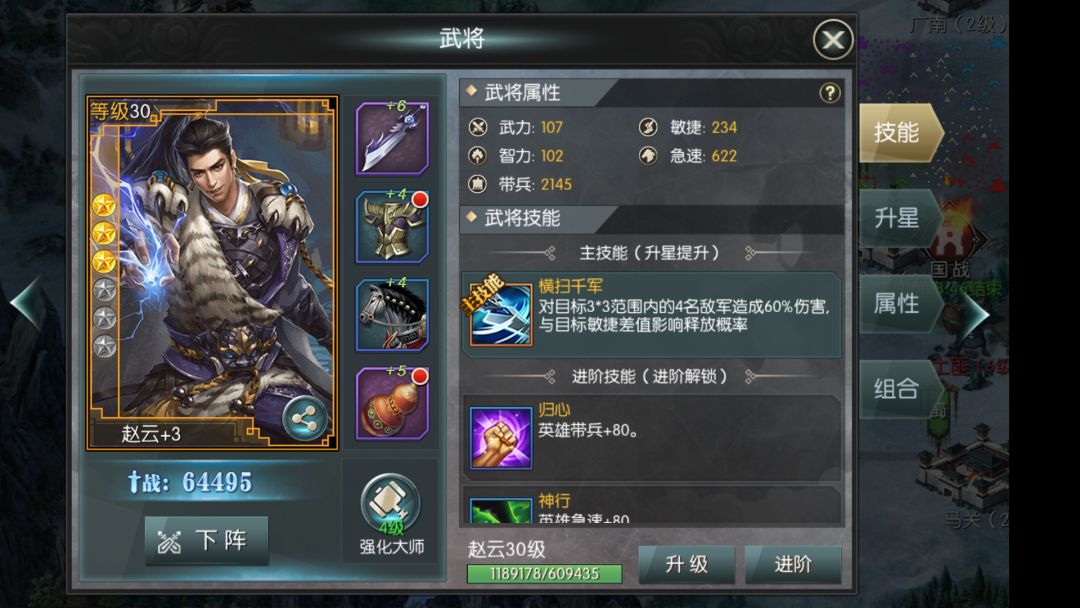The image size is (1080, 608).
Task: Open the 组合 tab
Action: click(x=900, y=389)
